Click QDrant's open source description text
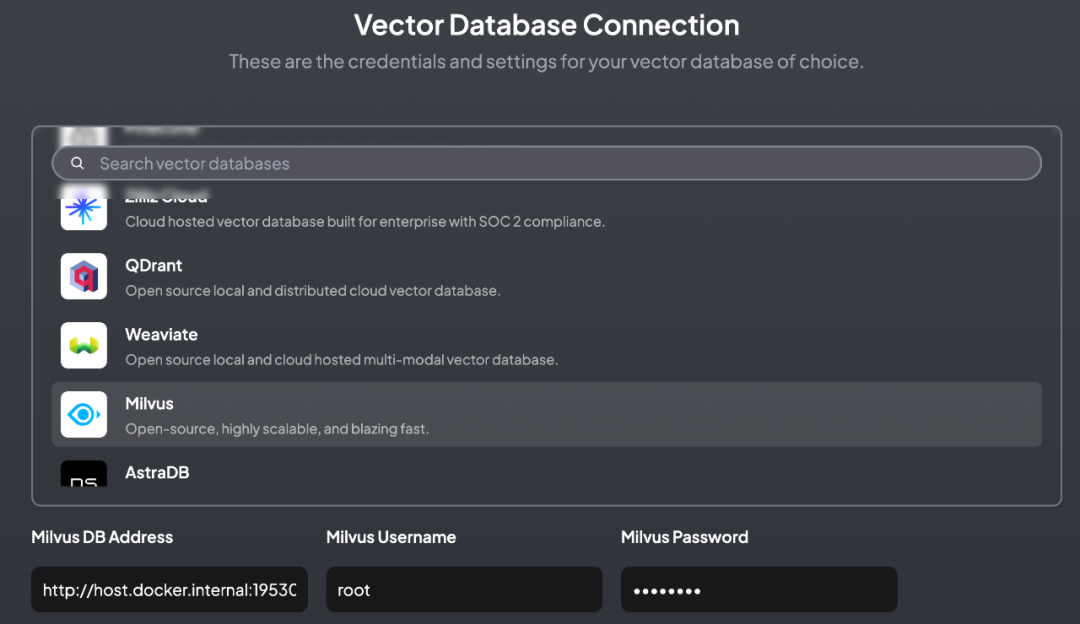The width and height of the screenshot is (1080, 624). click(x=312, y=290)
